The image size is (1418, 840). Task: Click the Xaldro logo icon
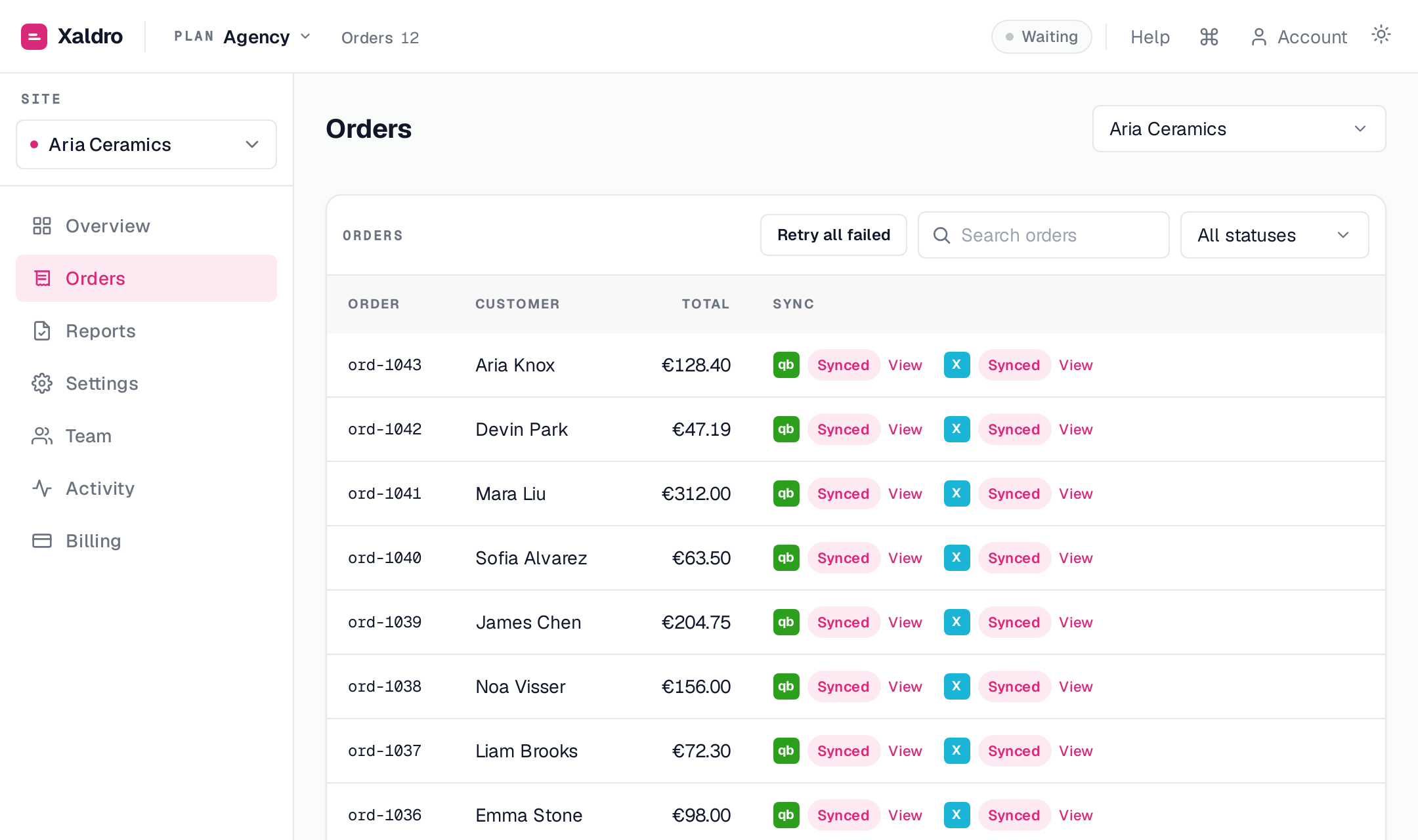point(34,37)
